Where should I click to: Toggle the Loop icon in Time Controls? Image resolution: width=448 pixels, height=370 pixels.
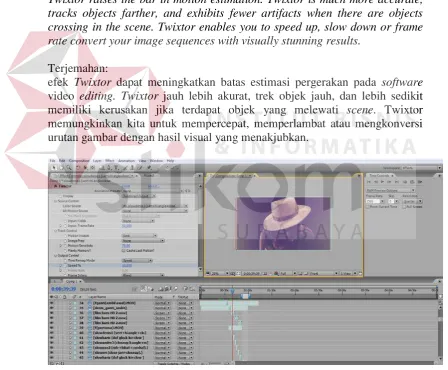pyautogui.click(x=412, y=182)
